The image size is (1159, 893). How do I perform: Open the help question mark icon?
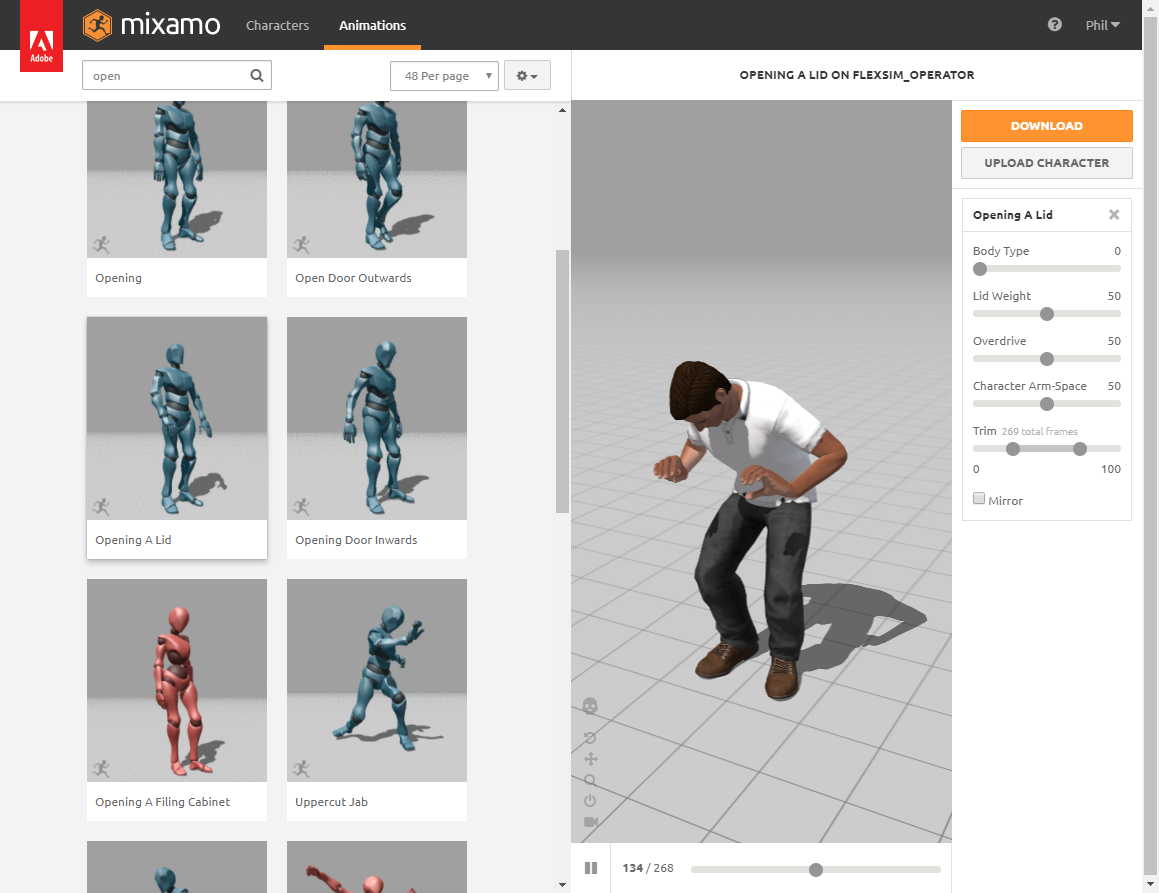click(1054, 25)
